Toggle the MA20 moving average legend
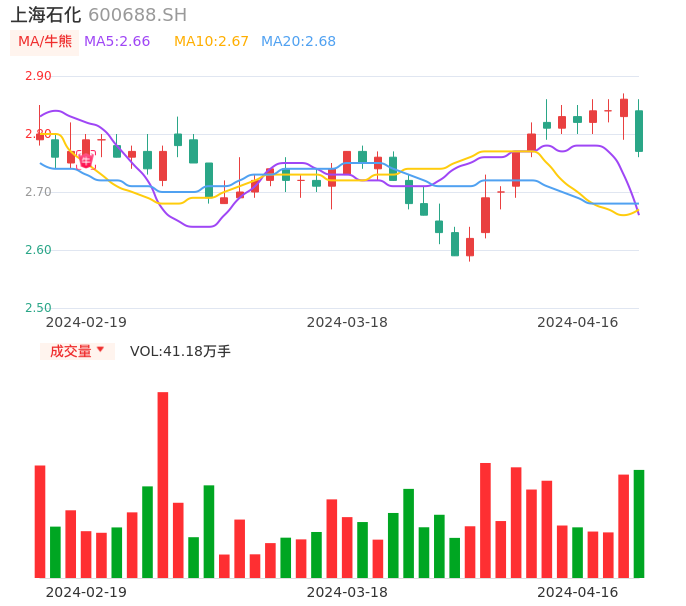The width and height of the screenshot is (686, 606). click(x=298, y=42)
